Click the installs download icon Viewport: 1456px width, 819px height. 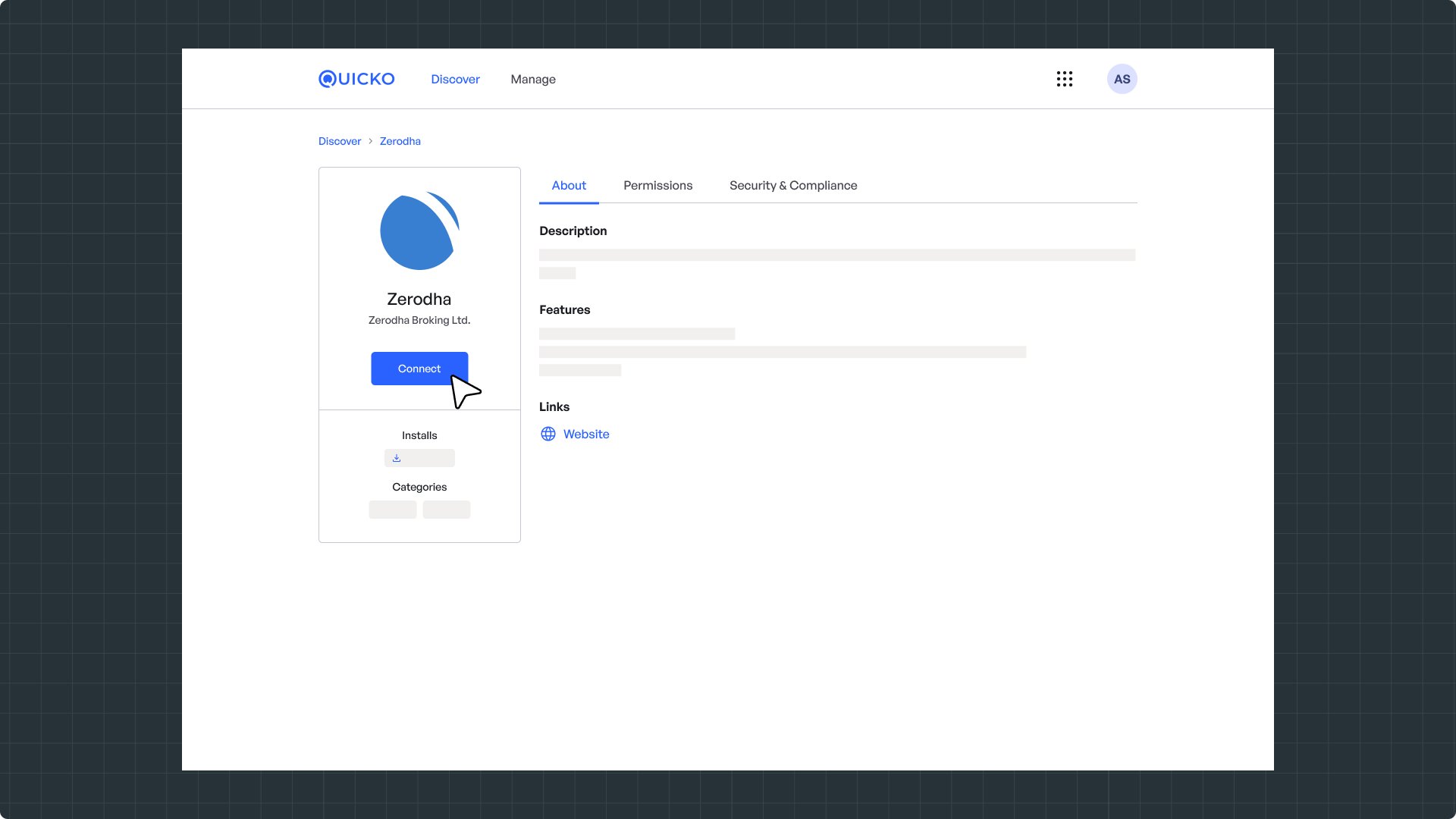pyautogui.click(x=397, y=458)
